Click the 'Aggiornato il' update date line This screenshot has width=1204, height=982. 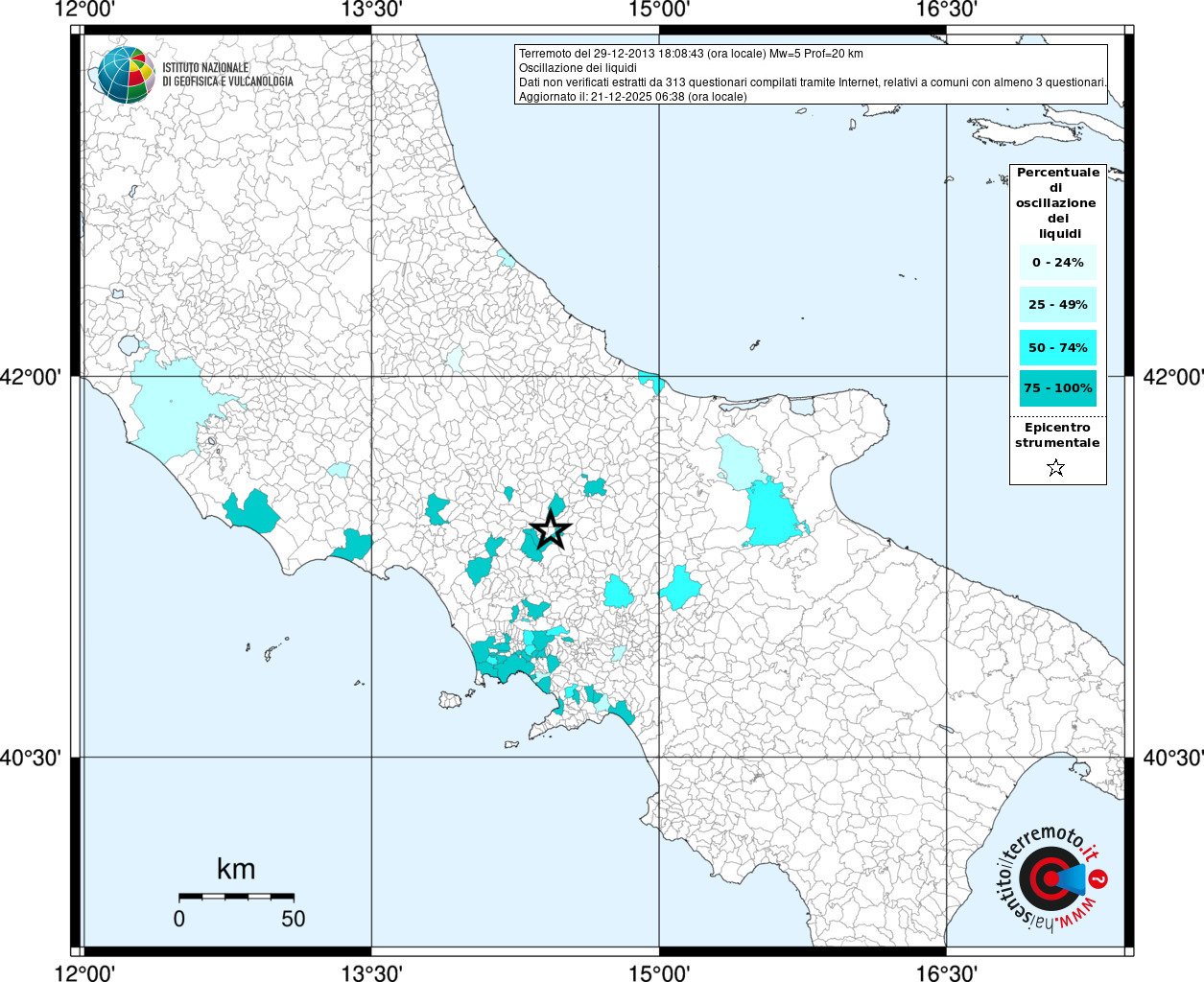pyautogui.click(x=632, y=97)
